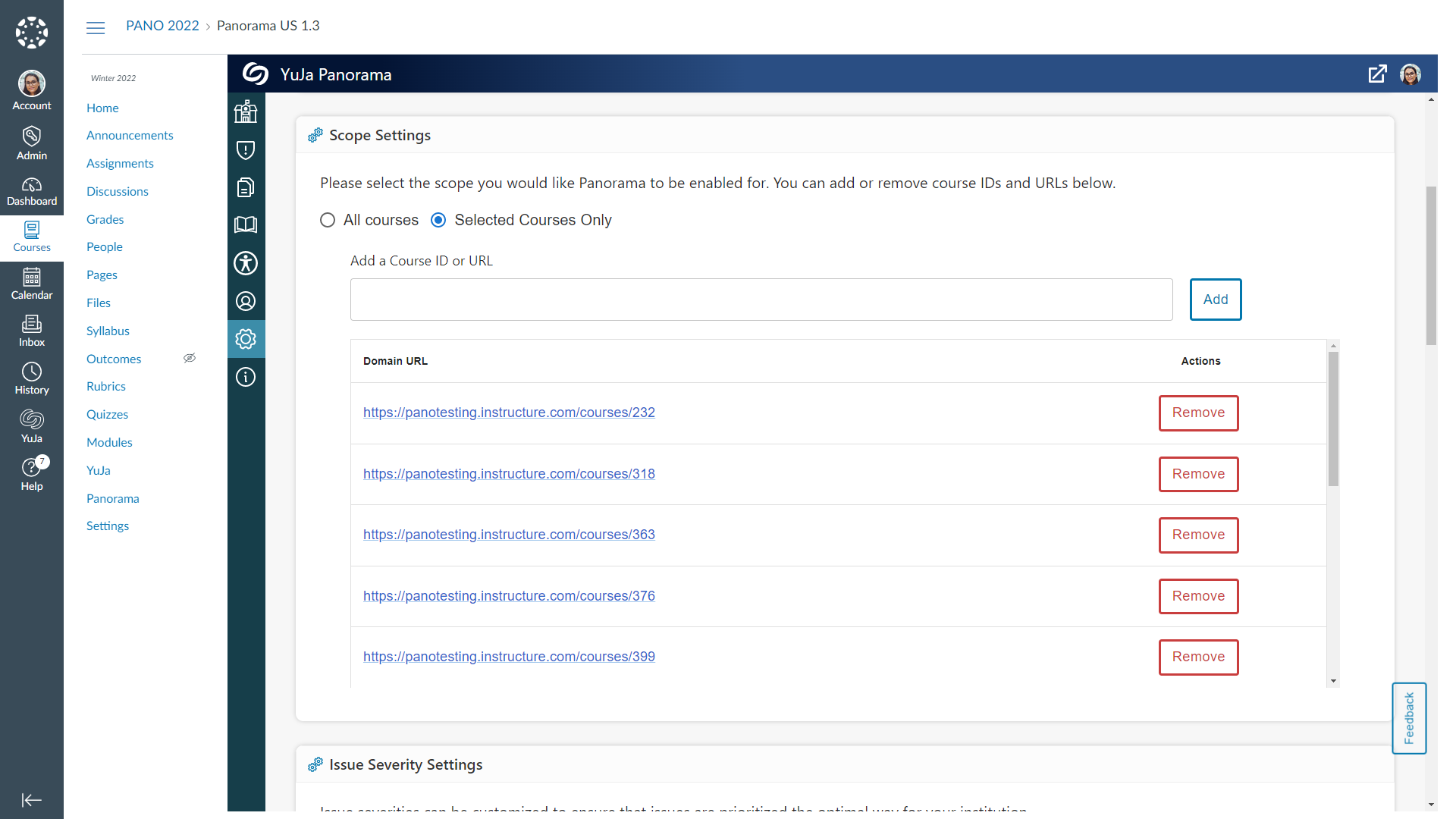Remove the courses/318 entry
This screenshot has height=819, width=1456.
point(1198,474)
